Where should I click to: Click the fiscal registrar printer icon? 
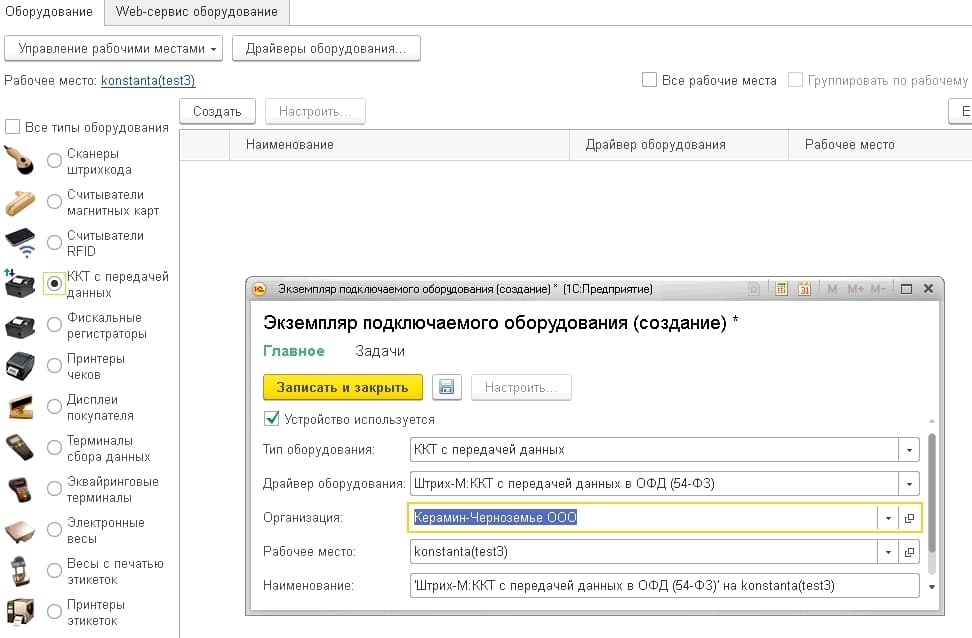pos(20,326)
